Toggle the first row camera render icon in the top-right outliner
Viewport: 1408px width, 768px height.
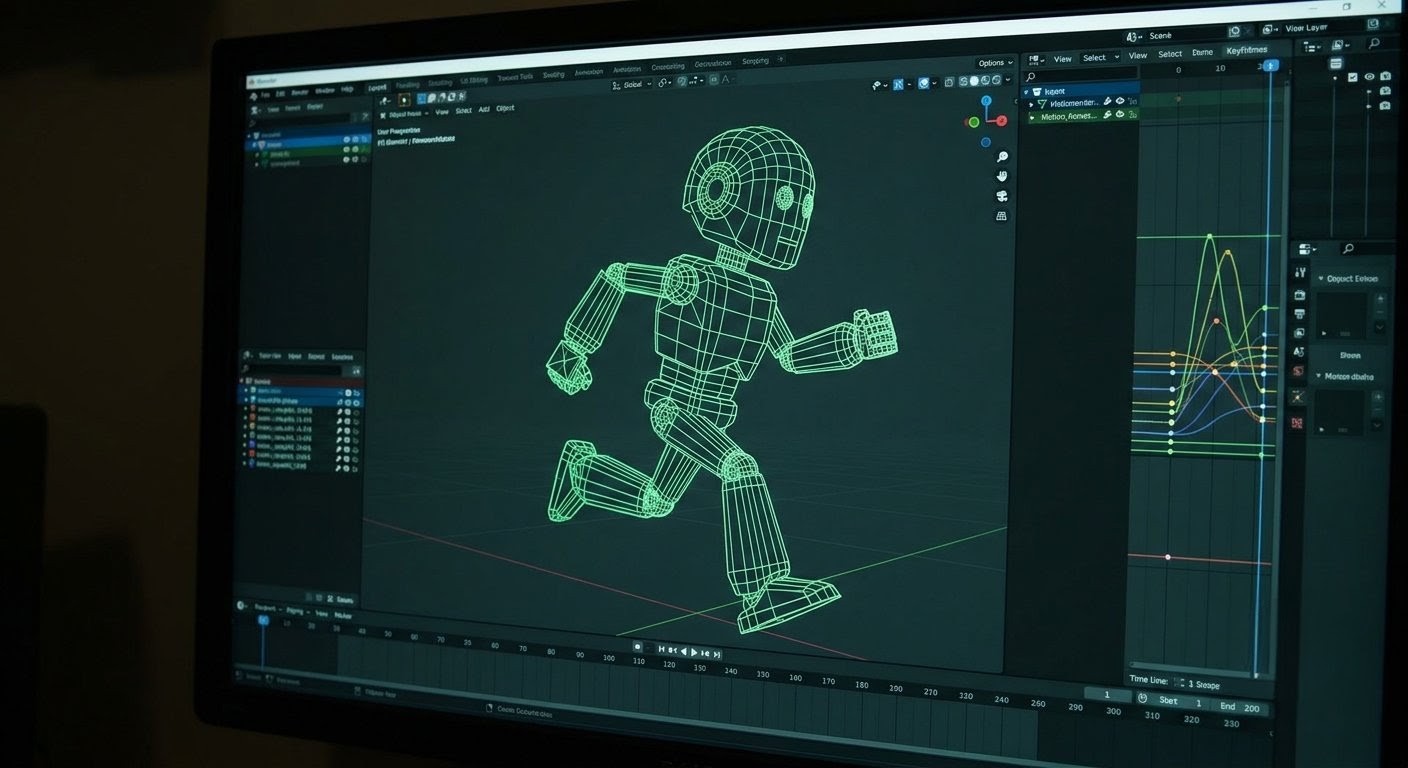(1385, 75)
